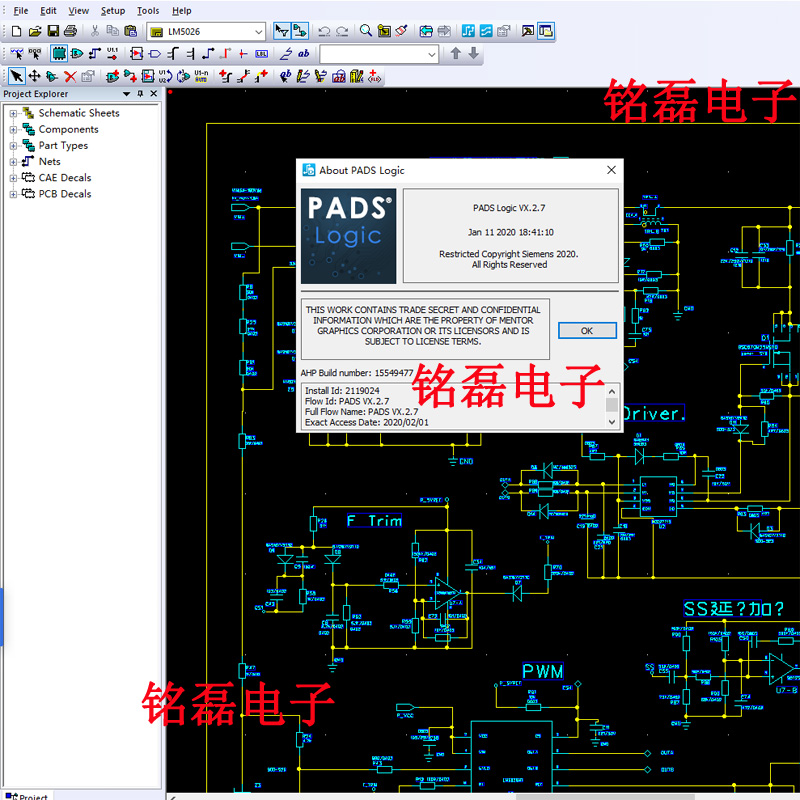Click the up arrow toolbar button

point(456,53)
